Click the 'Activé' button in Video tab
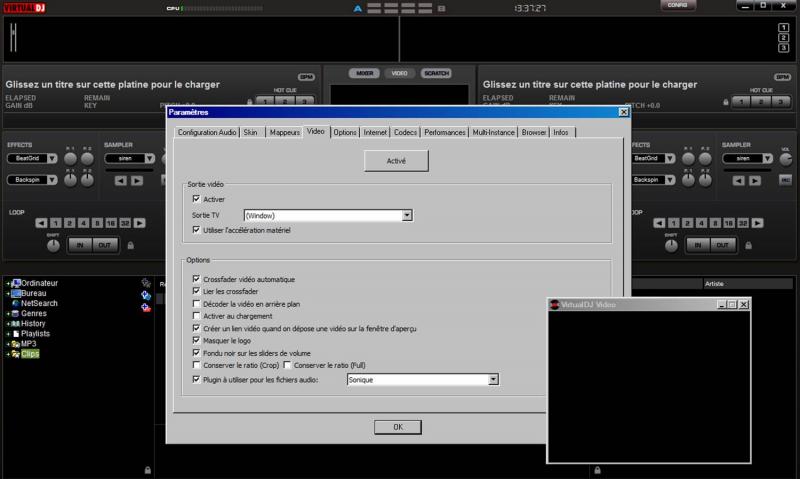Viewport: 800px width, 479px height. 397,161
